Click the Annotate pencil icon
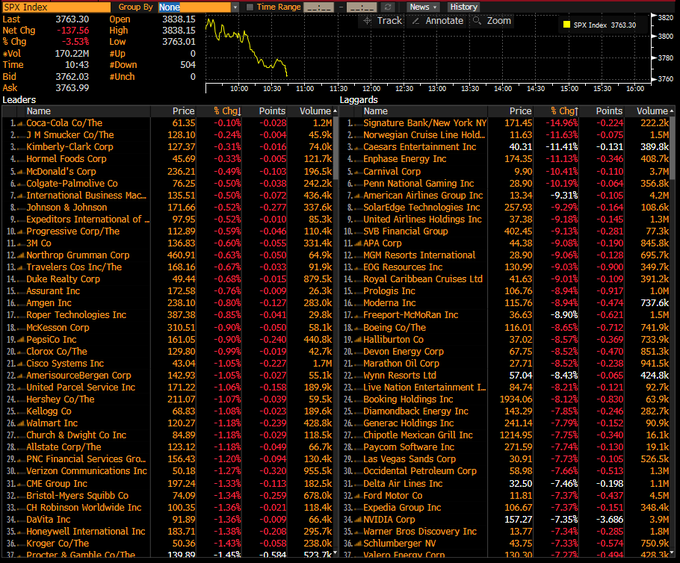The height and width of the screenshot is (563, 680). pos(415,20)
